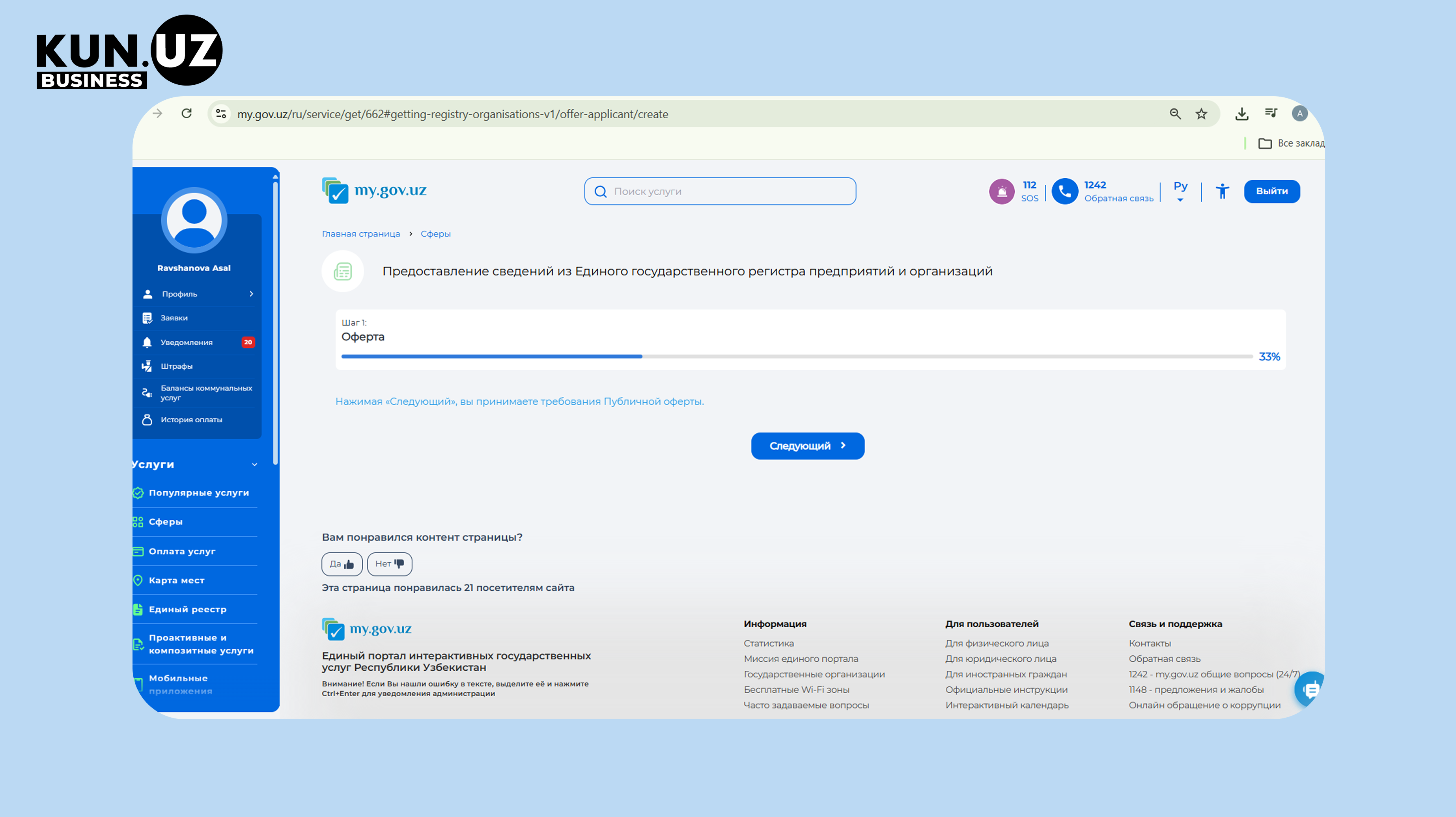Click the Ravshanova Asal username
The width and height of the screenshot is (1456, 817).
click(194, 269)
